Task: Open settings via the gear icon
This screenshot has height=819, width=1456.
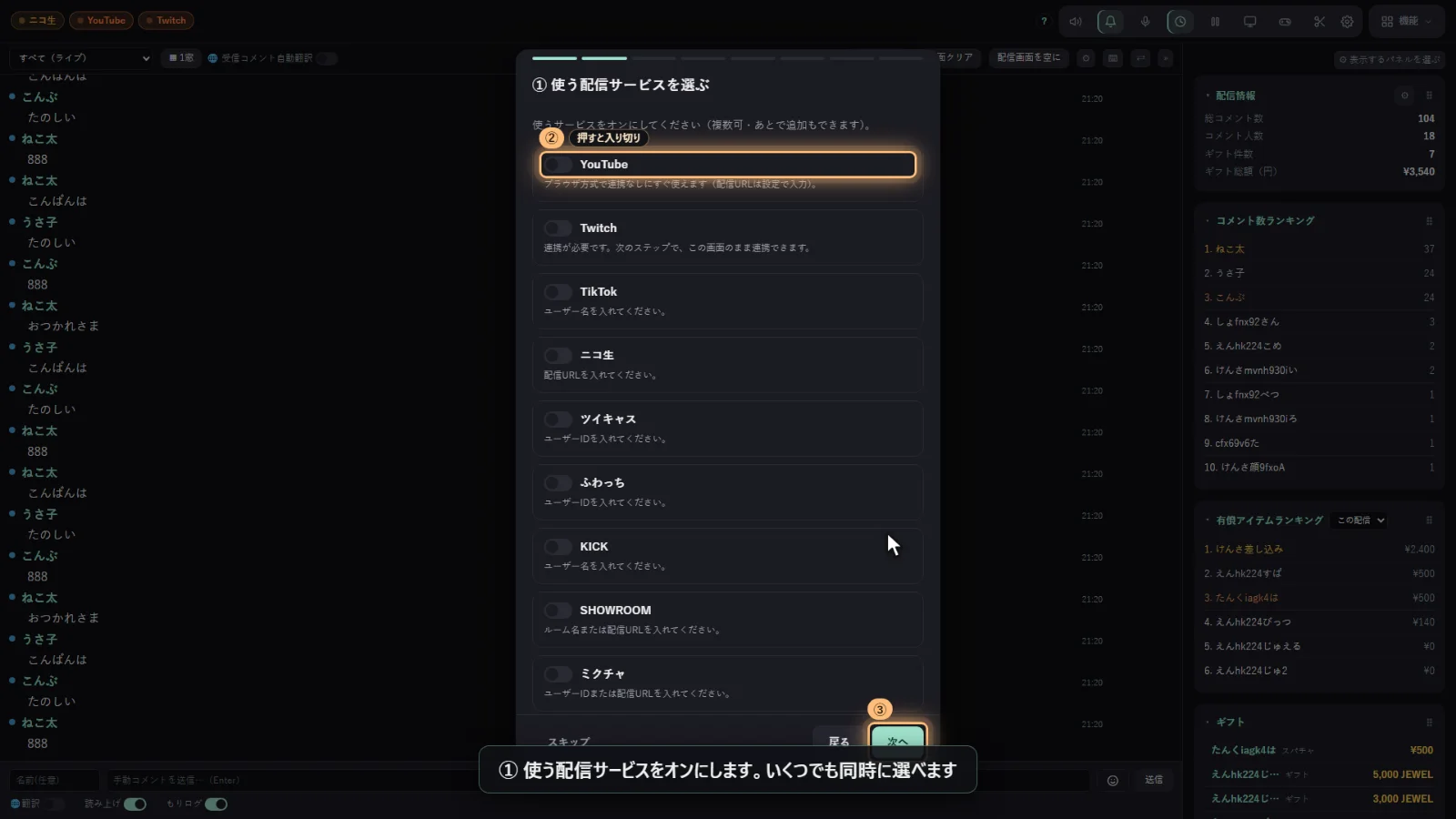Action: 1347,21
